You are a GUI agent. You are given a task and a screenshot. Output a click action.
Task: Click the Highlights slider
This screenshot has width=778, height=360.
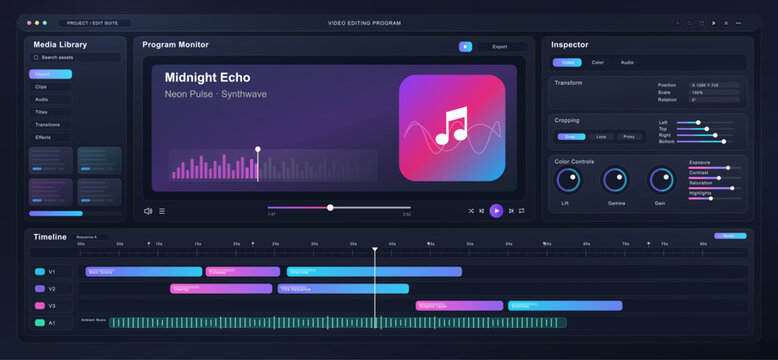(715, 198)
